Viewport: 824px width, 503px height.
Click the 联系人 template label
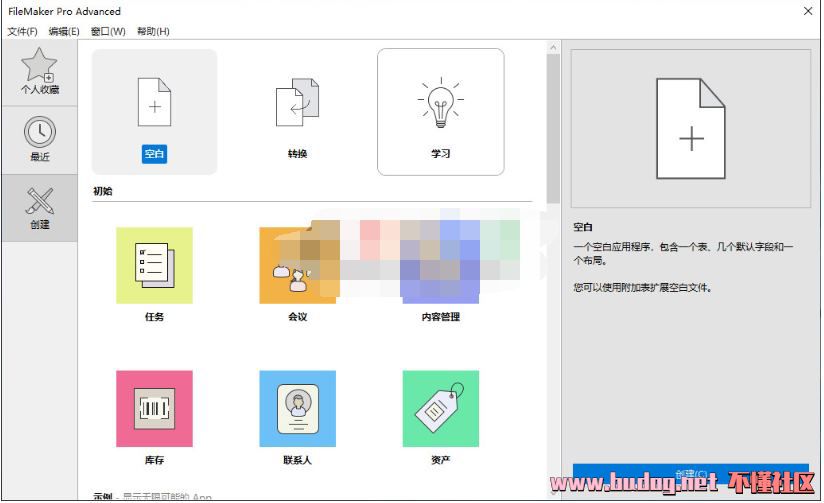click(297, 460)
